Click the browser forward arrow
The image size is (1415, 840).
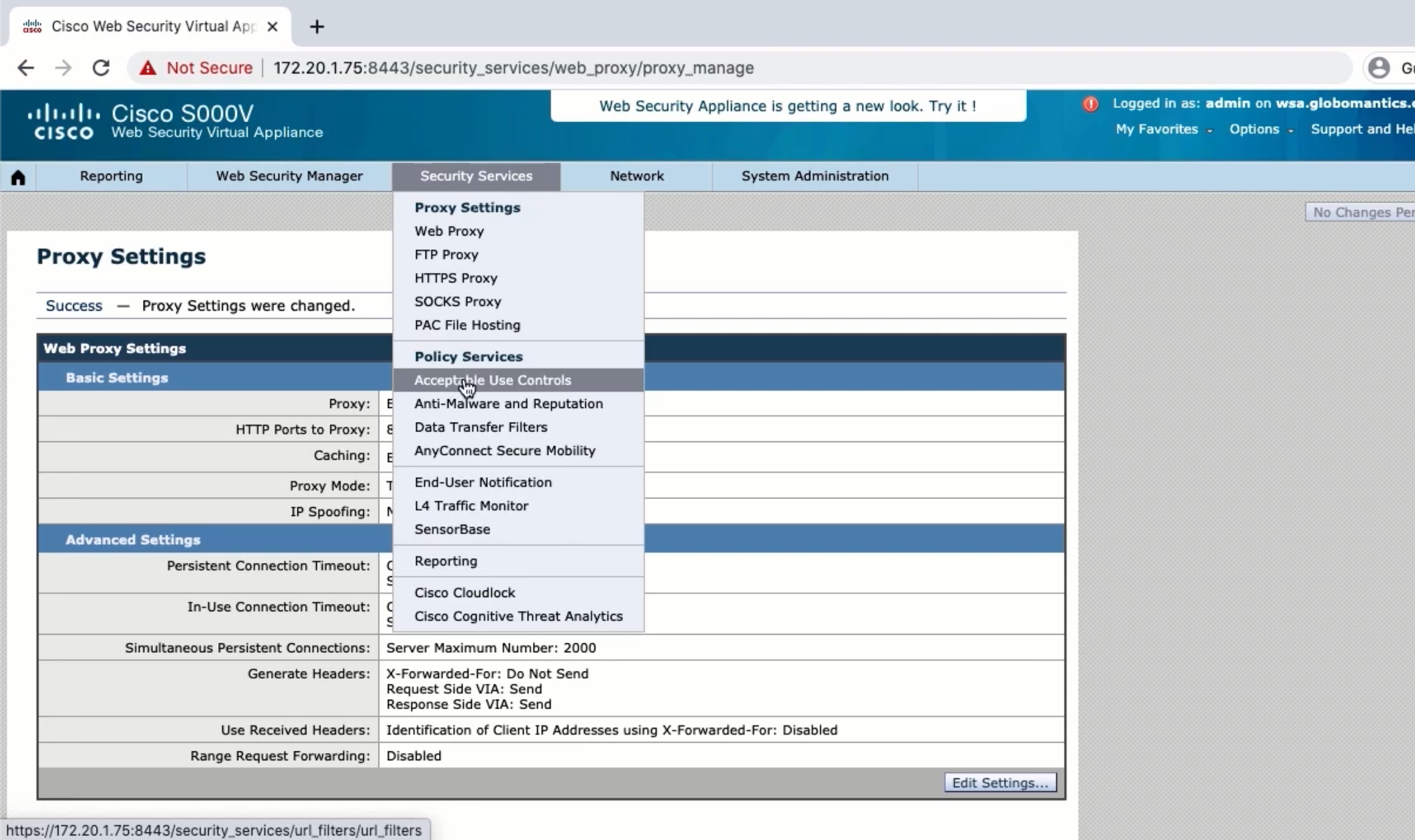point(63,68)
